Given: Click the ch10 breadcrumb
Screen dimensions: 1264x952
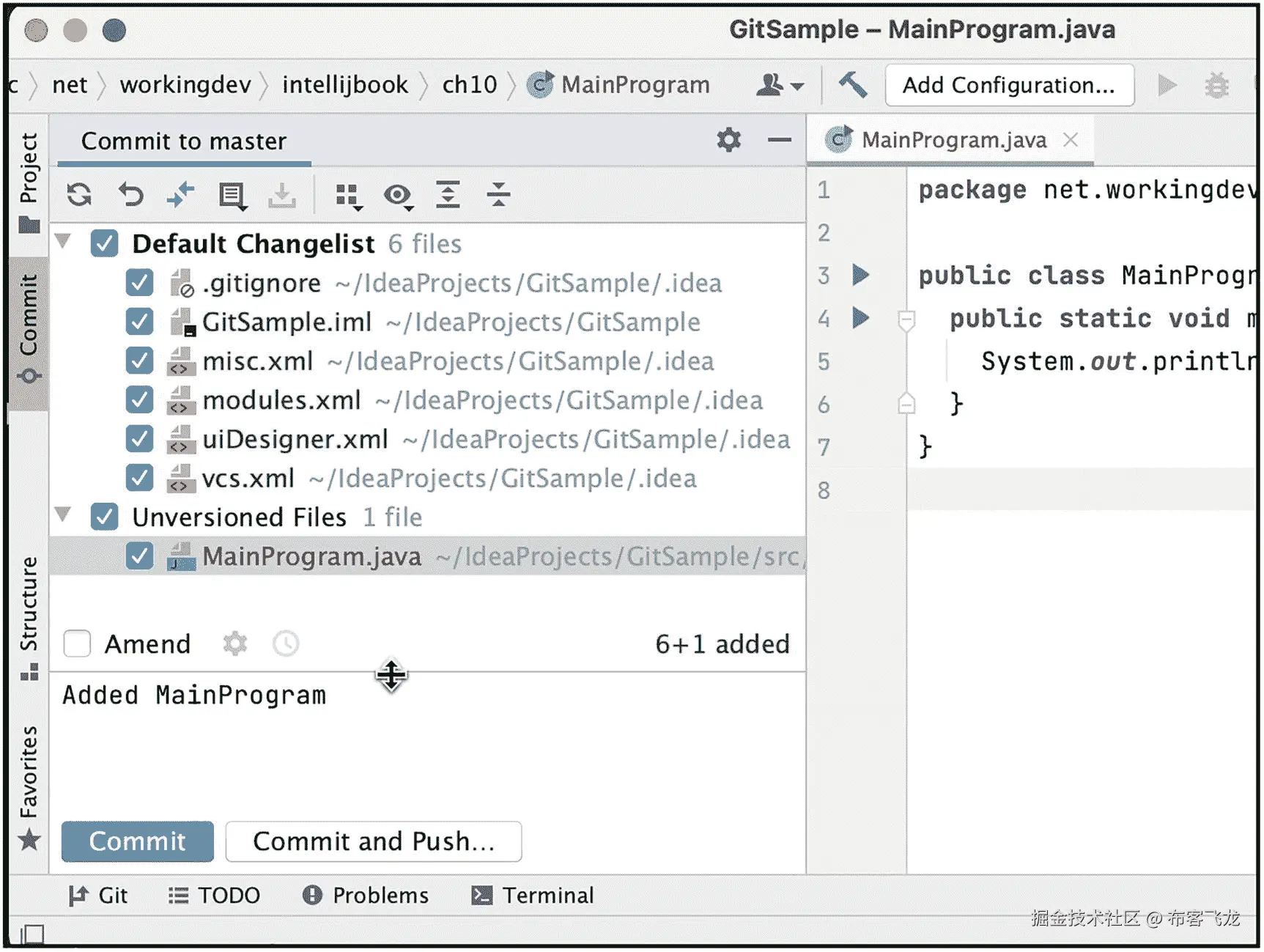Looking at the screenshot, I should click(x=470, y=85).
